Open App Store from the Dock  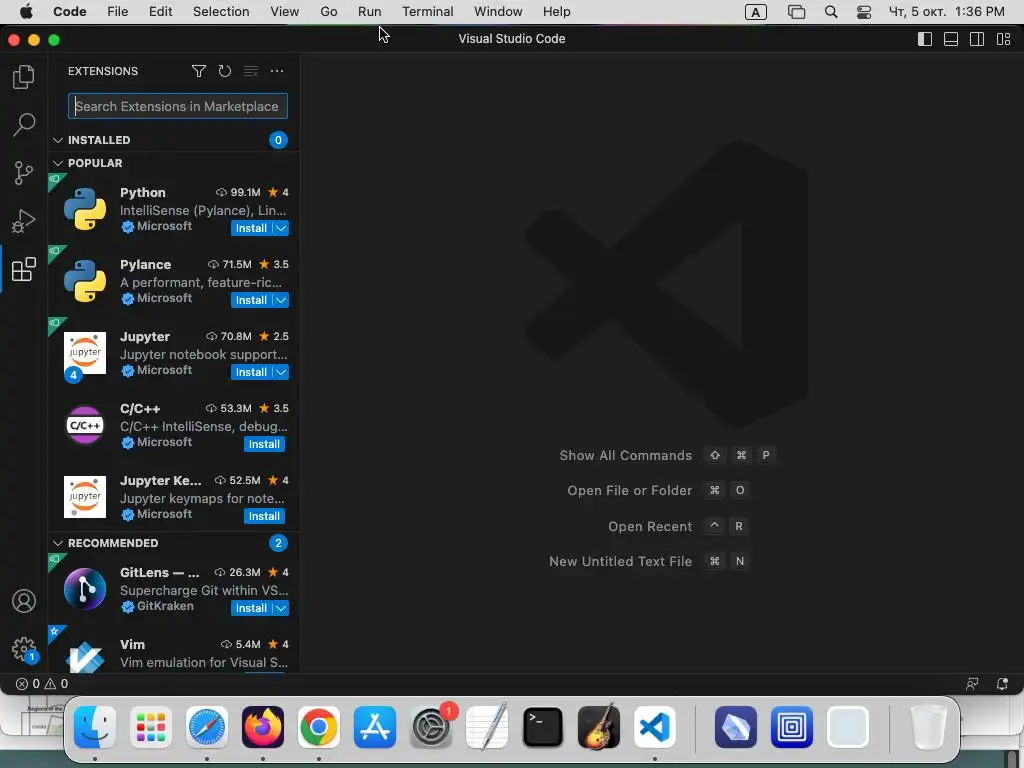[375, 727]
